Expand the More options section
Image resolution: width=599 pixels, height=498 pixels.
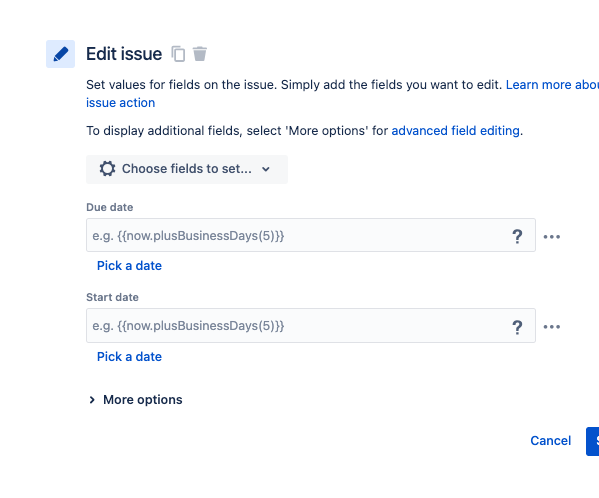(x=136, y=400)
